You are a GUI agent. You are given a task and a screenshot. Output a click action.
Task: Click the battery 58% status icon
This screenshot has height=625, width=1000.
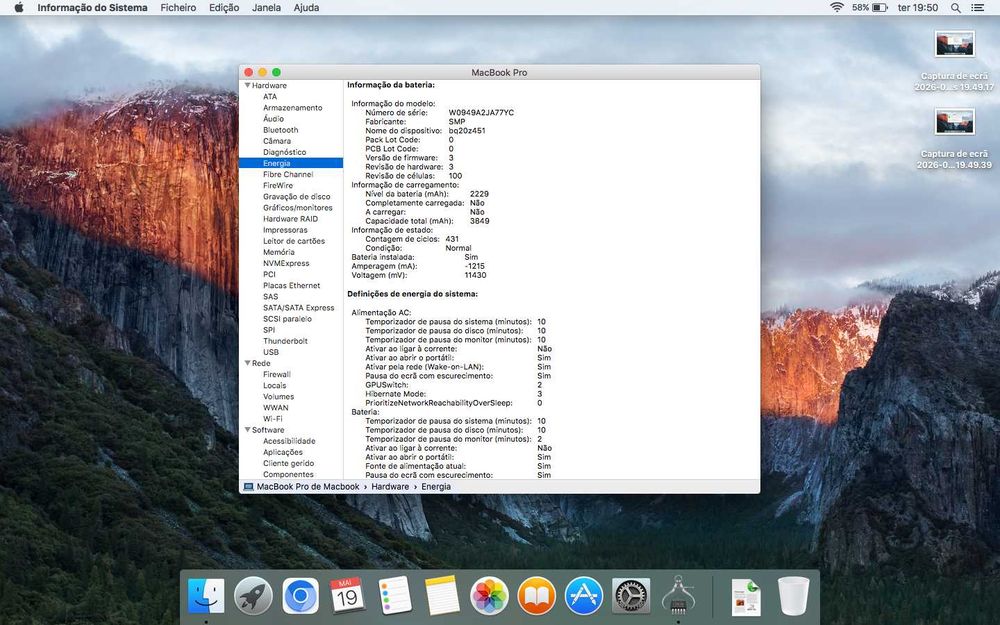870,8
